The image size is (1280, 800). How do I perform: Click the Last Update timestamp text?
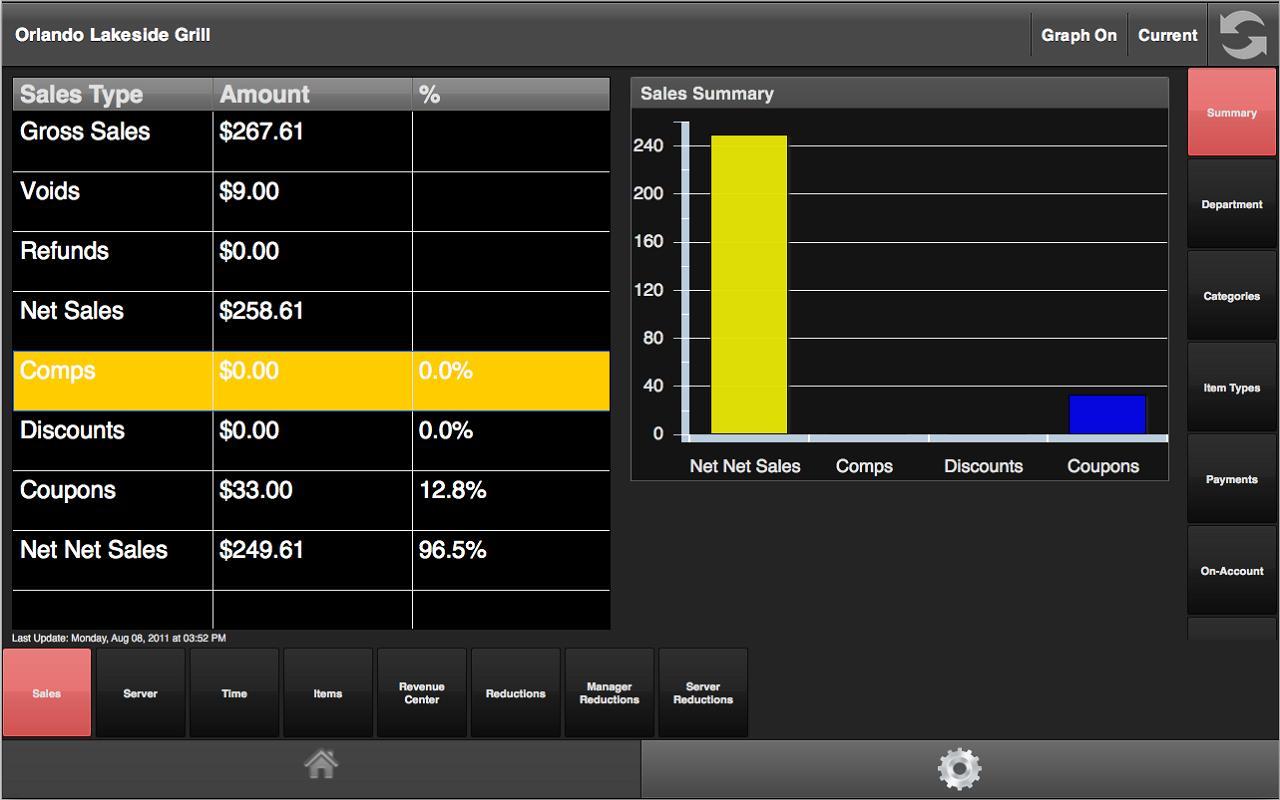pos(119,638)
